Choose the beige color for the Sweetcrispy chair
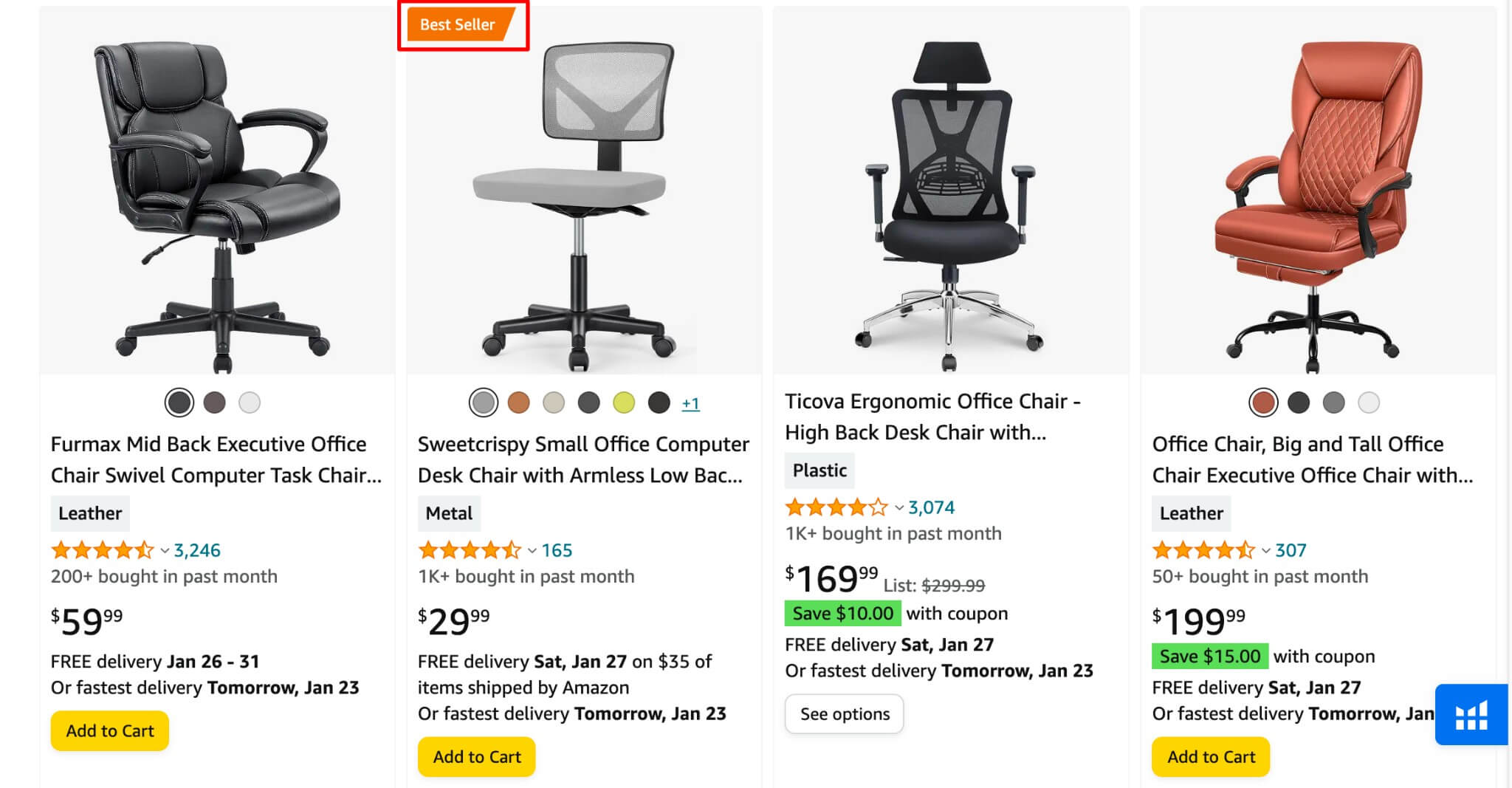The height and width of the screenshot is (788, 1512). click(x=554, y=402)
